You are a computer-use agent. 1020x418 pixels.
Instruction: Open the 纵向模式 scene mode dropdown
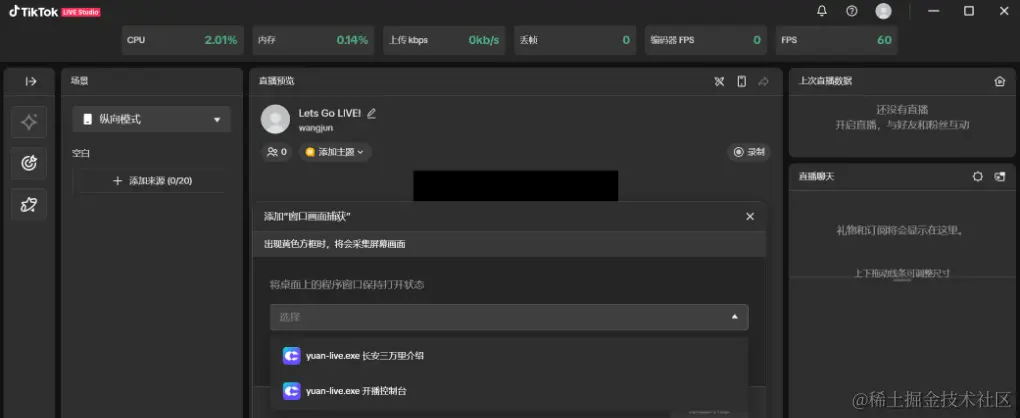pos(152,120)
